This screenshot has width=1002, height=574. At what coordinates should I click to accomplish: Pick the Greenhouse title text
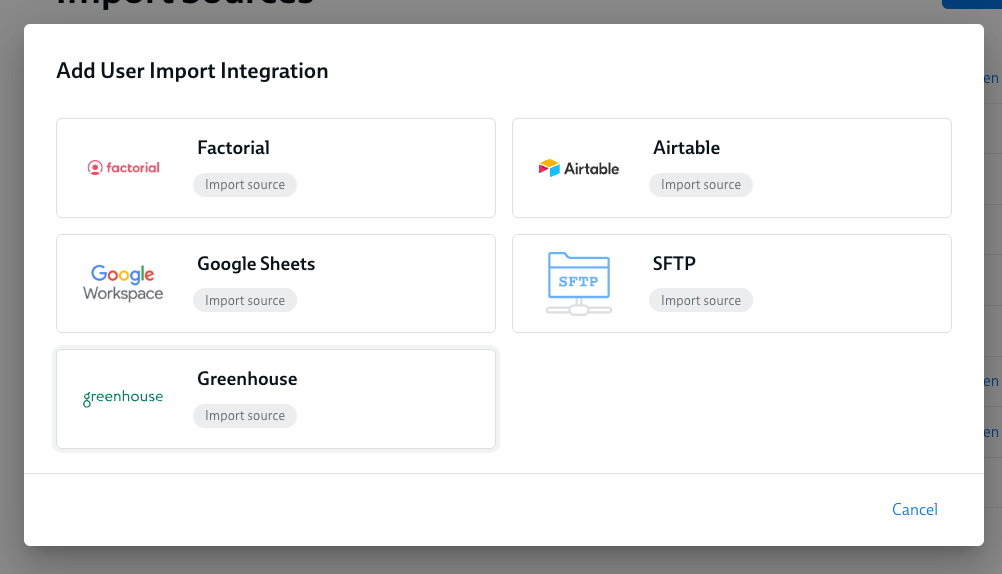(247, 378)
